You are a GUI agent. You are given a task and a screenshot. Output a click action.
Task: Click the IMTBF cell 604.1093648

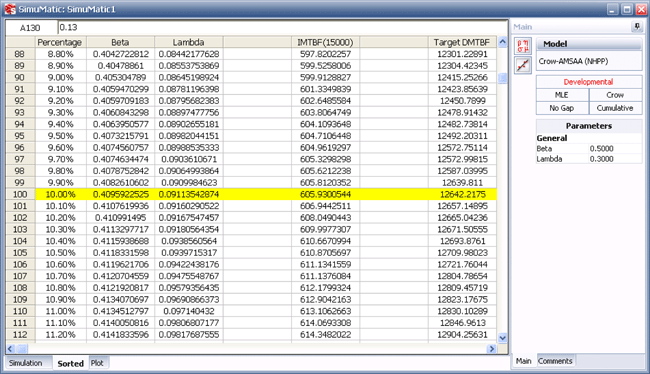(325, 124)
